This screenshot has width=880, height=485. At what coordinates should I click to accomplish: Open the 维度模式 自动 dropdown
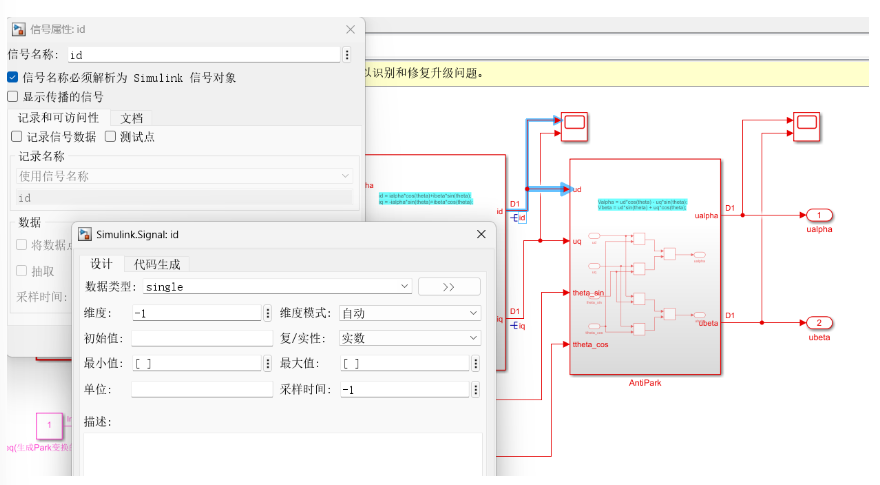click(410, 313)
